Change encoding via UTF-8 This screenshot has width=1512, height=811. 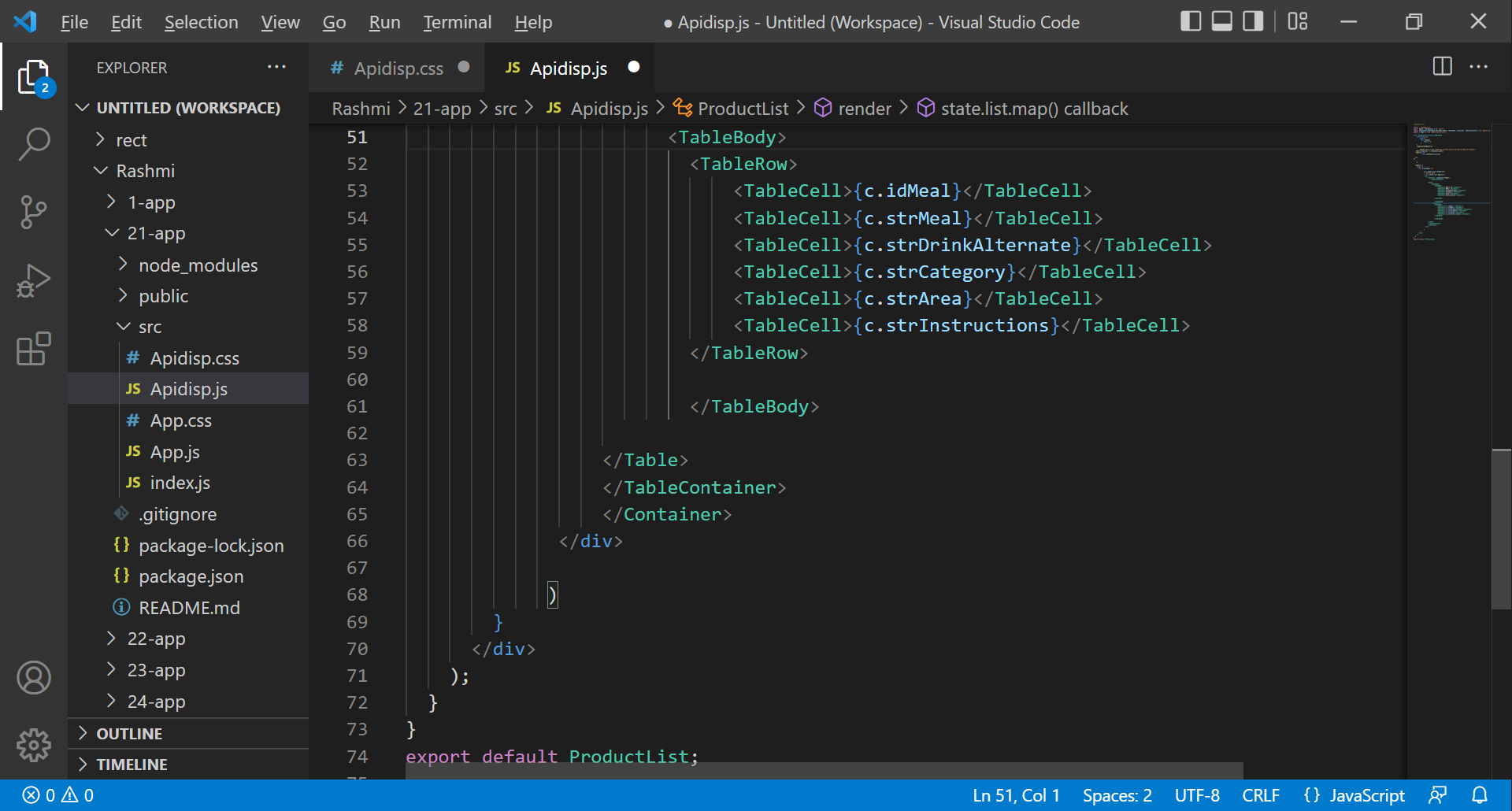pos(1197,795)
